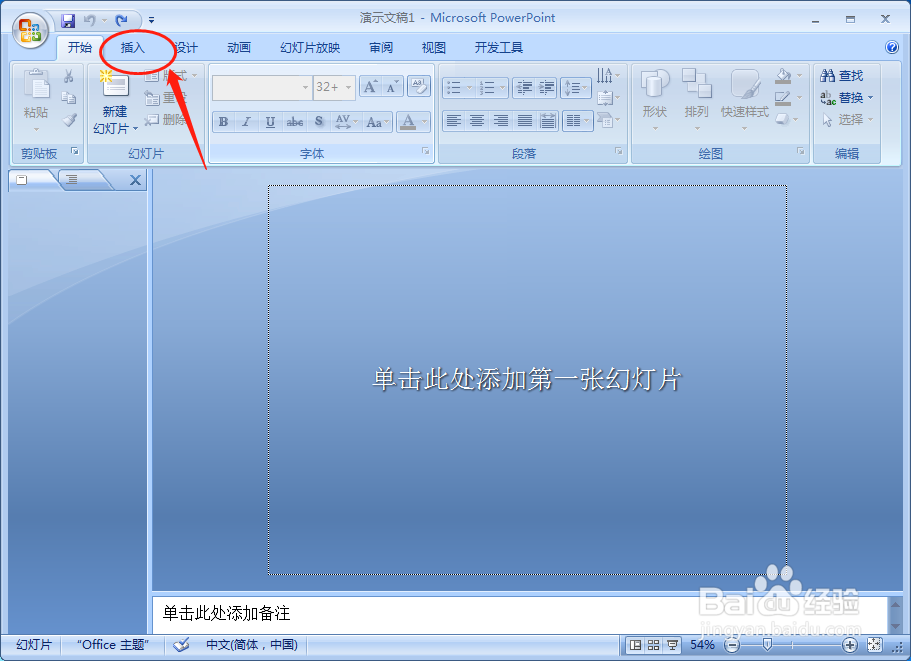Open the Office button menu
Image resolution: width=911 pixels, height=661 pixels.
29,29
